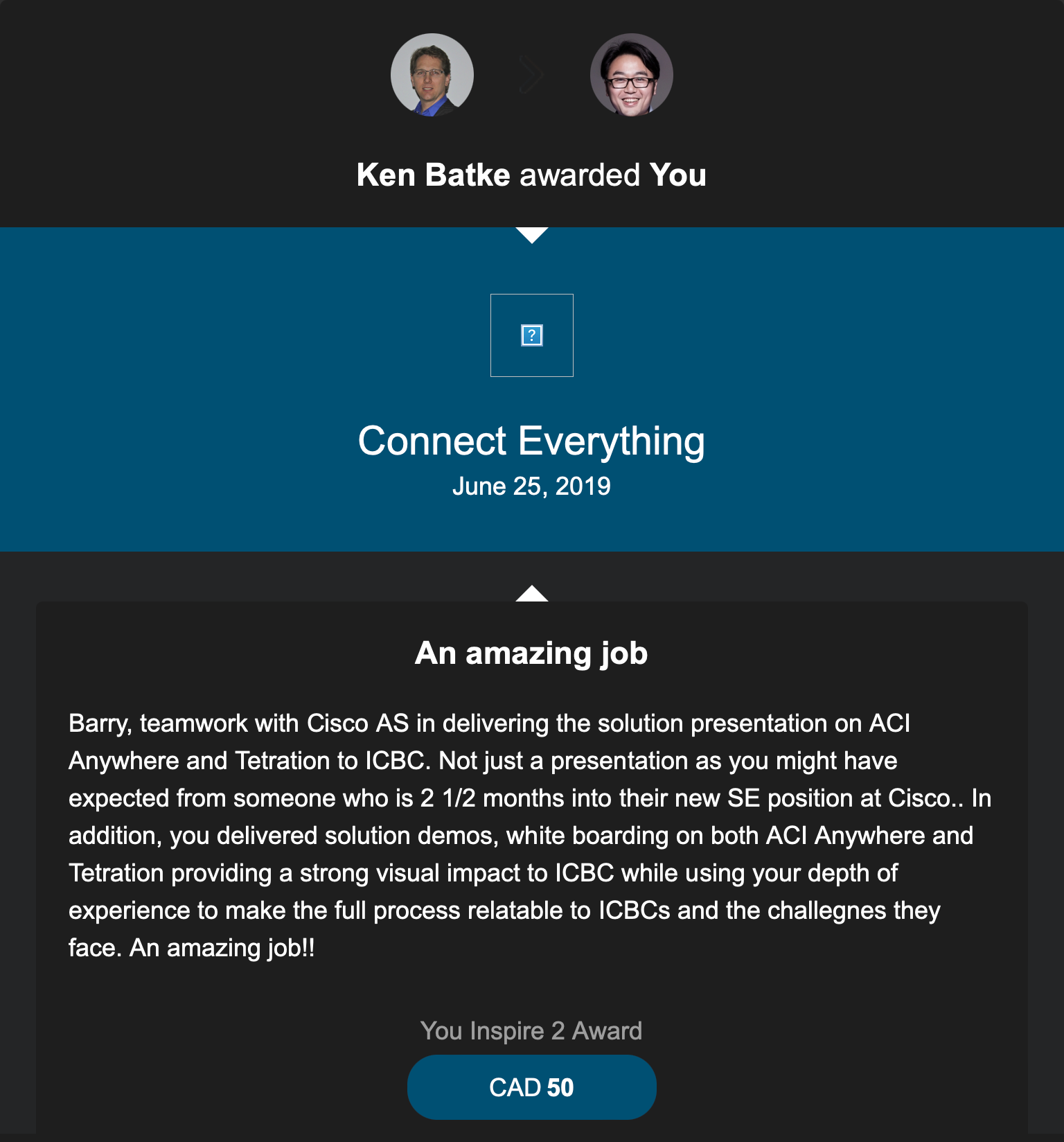This screenshot has height=1142, width=1064.
Task: Click the chevron arrow between the avatars
Action: tap(531, 75)
